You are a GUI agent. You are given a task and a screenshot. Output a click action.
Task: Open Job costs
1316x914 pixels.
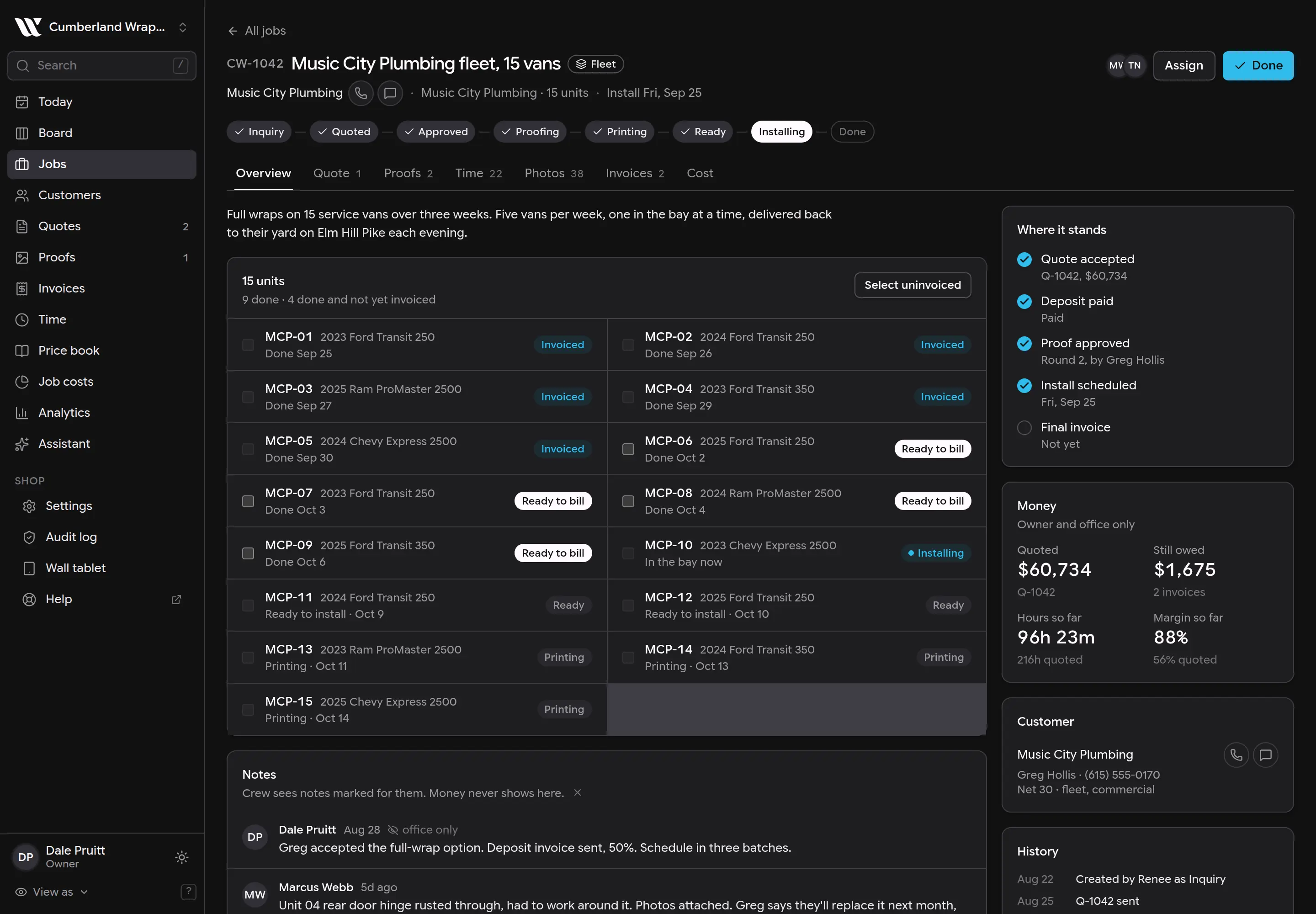tap(101, 382)
